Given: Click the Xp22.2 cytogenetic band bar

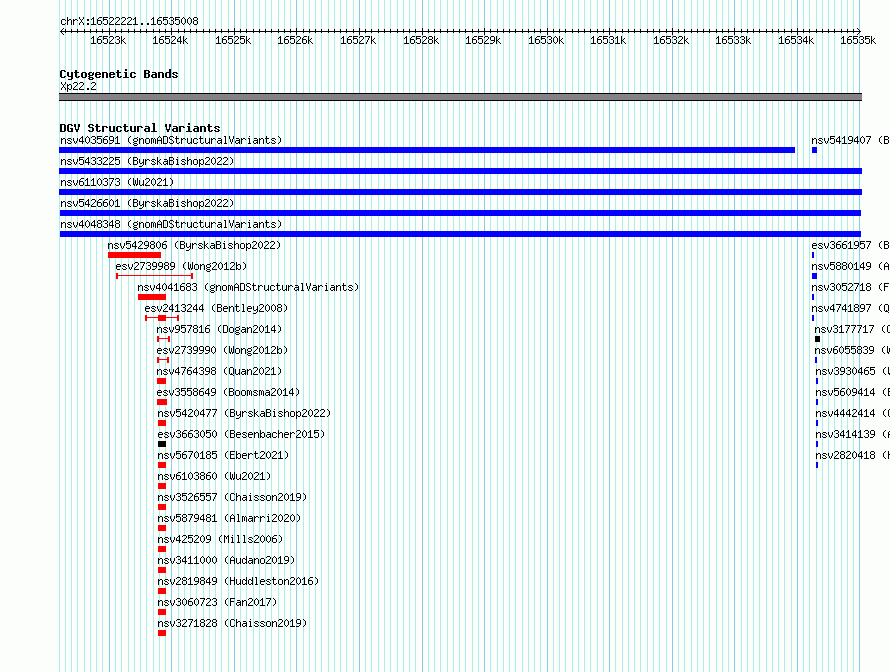Looking at the screenshot, I should click(460, 97).
